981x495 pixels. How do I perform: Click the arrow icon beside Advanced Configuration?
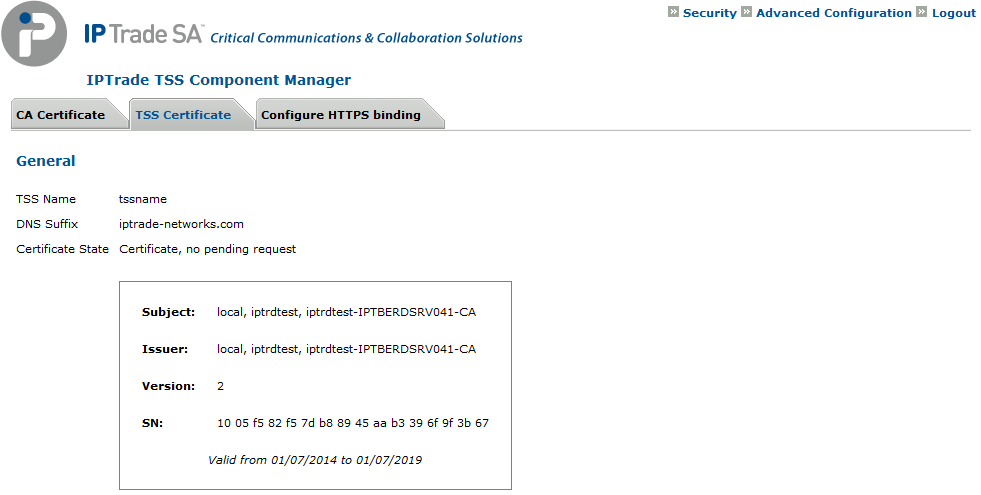[746, 12]
